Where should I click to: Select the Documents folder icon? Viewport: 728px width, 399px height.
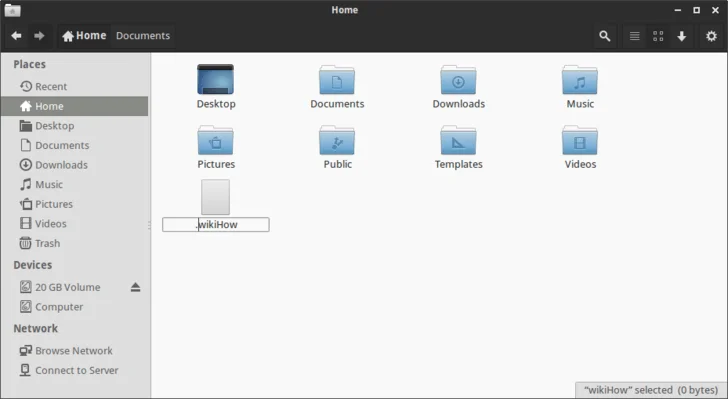[337, 80]
